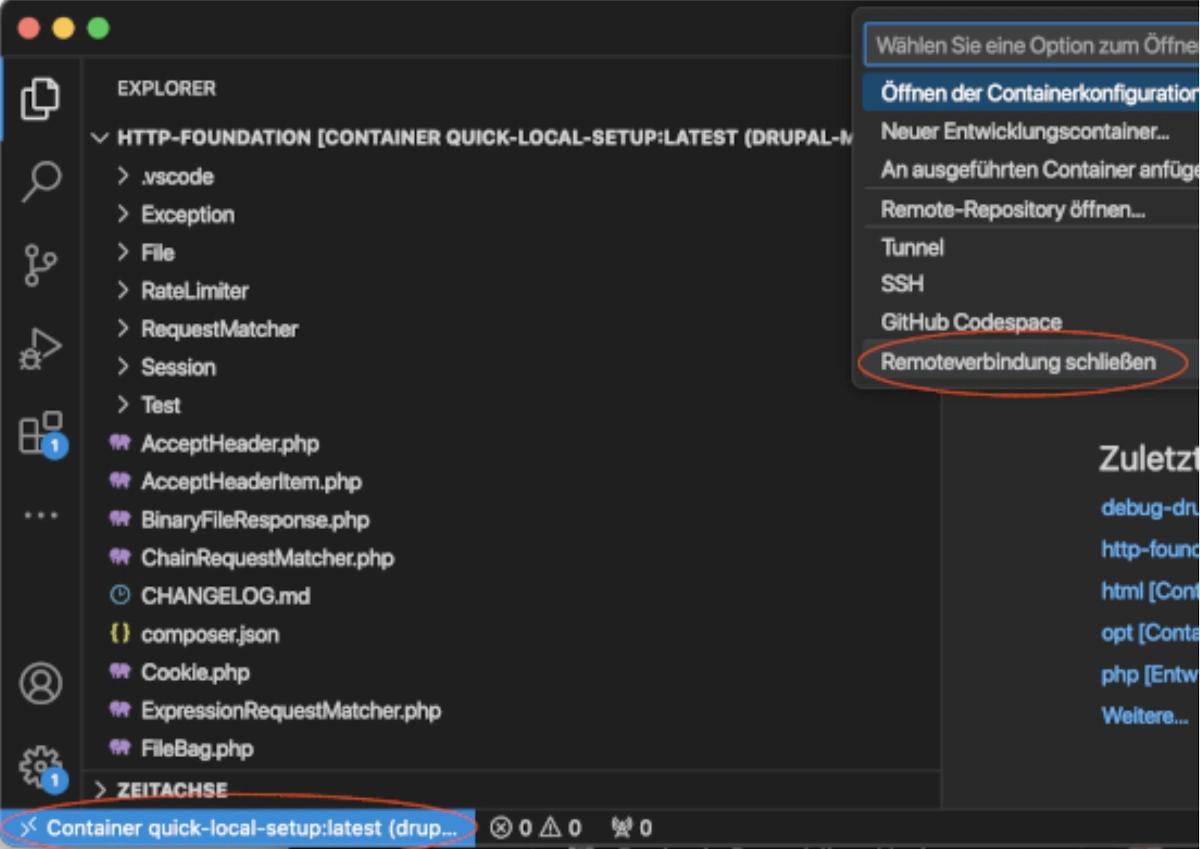This screenshot has height=849, width=1200.
Task: Expand the .vscode folder
Action: (x=176, y=177)
